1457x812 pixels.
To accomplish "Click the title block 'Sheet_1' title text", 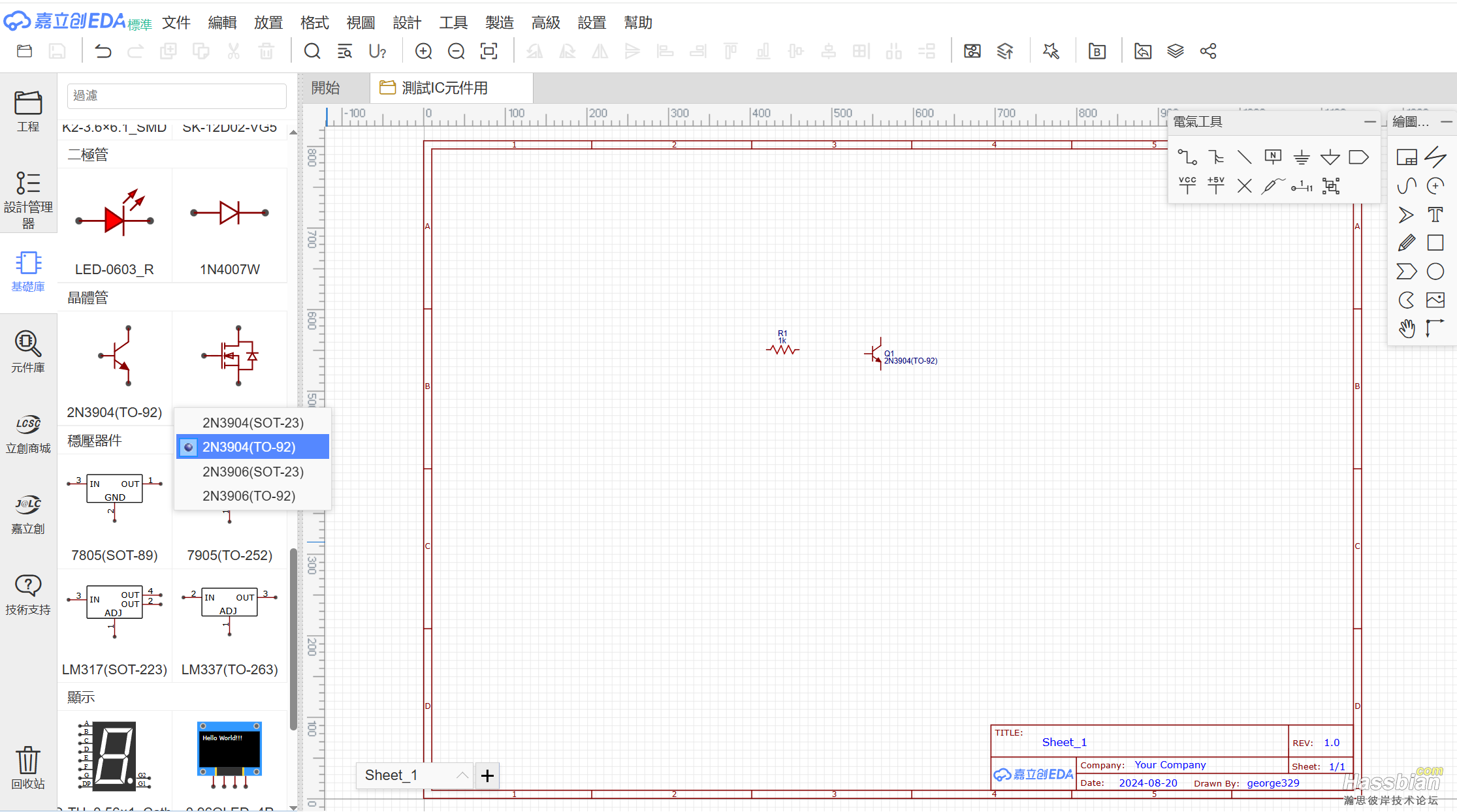I will pyautogui.click(x=1065, y=742).
